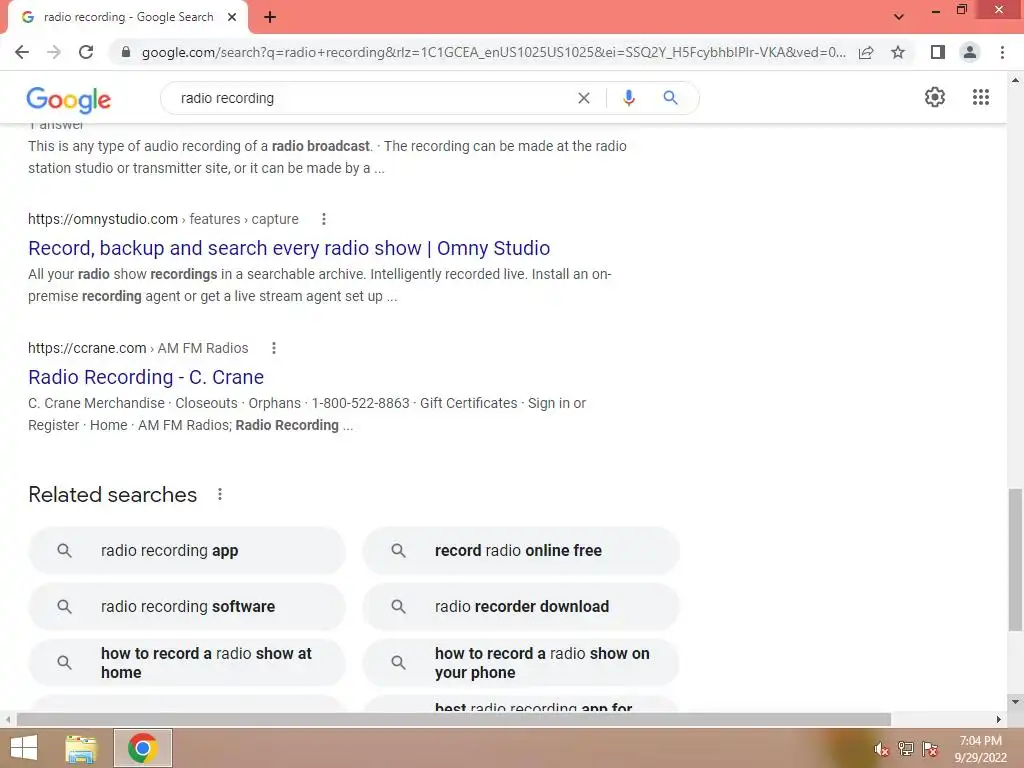Click scroll down arrow on vertical scrollbar
Image resolution: width=1024 pixels, height=768 pixels.
[x=1015, y=702]
